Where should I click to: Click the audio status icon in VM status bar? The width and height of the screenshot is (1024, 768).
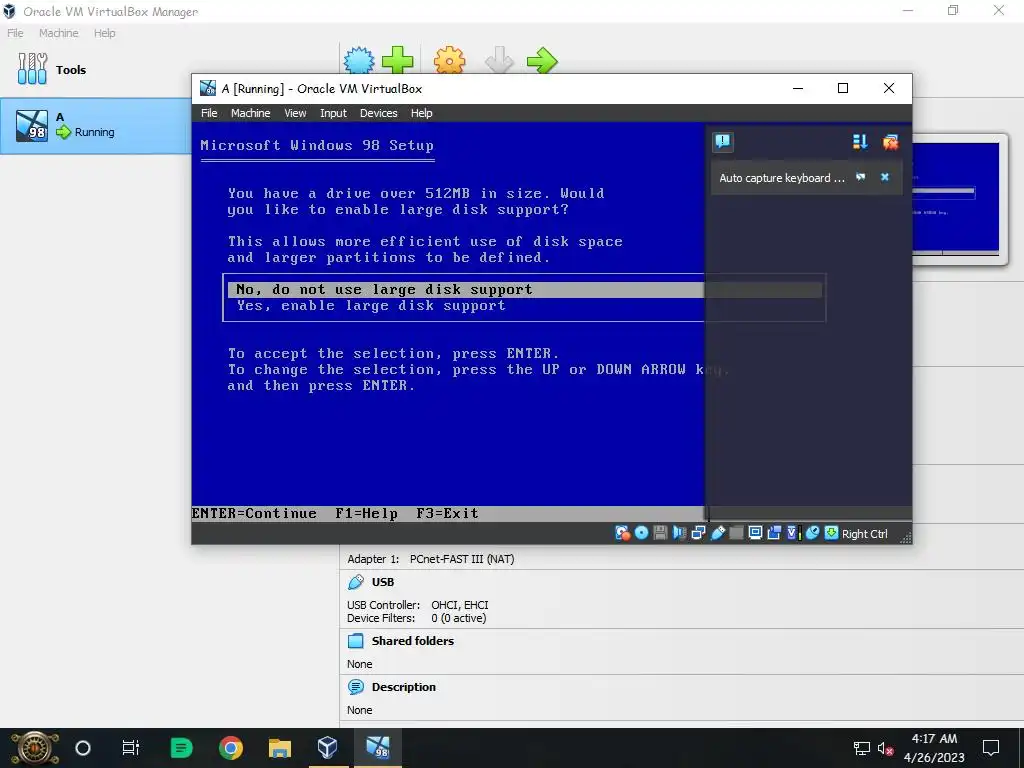pyautogui.click(x=679, y=533)
